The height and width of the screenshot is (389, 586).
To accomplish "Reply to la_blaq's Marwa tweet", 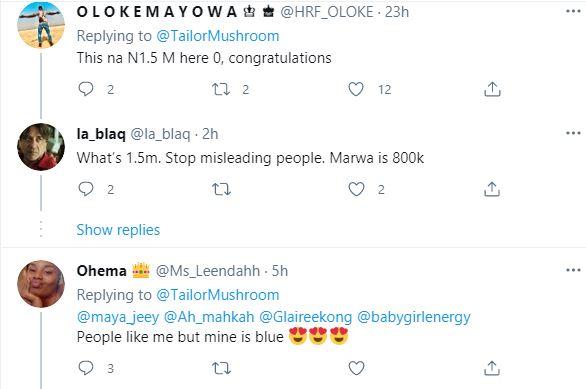I will (86, 189).
